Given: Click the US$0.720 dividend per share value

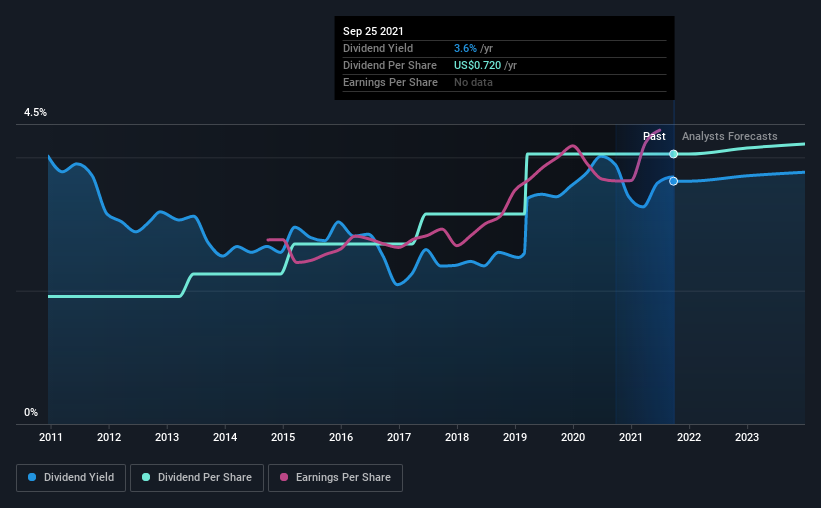Looking at the screenshot, I should tap(477, 65).
